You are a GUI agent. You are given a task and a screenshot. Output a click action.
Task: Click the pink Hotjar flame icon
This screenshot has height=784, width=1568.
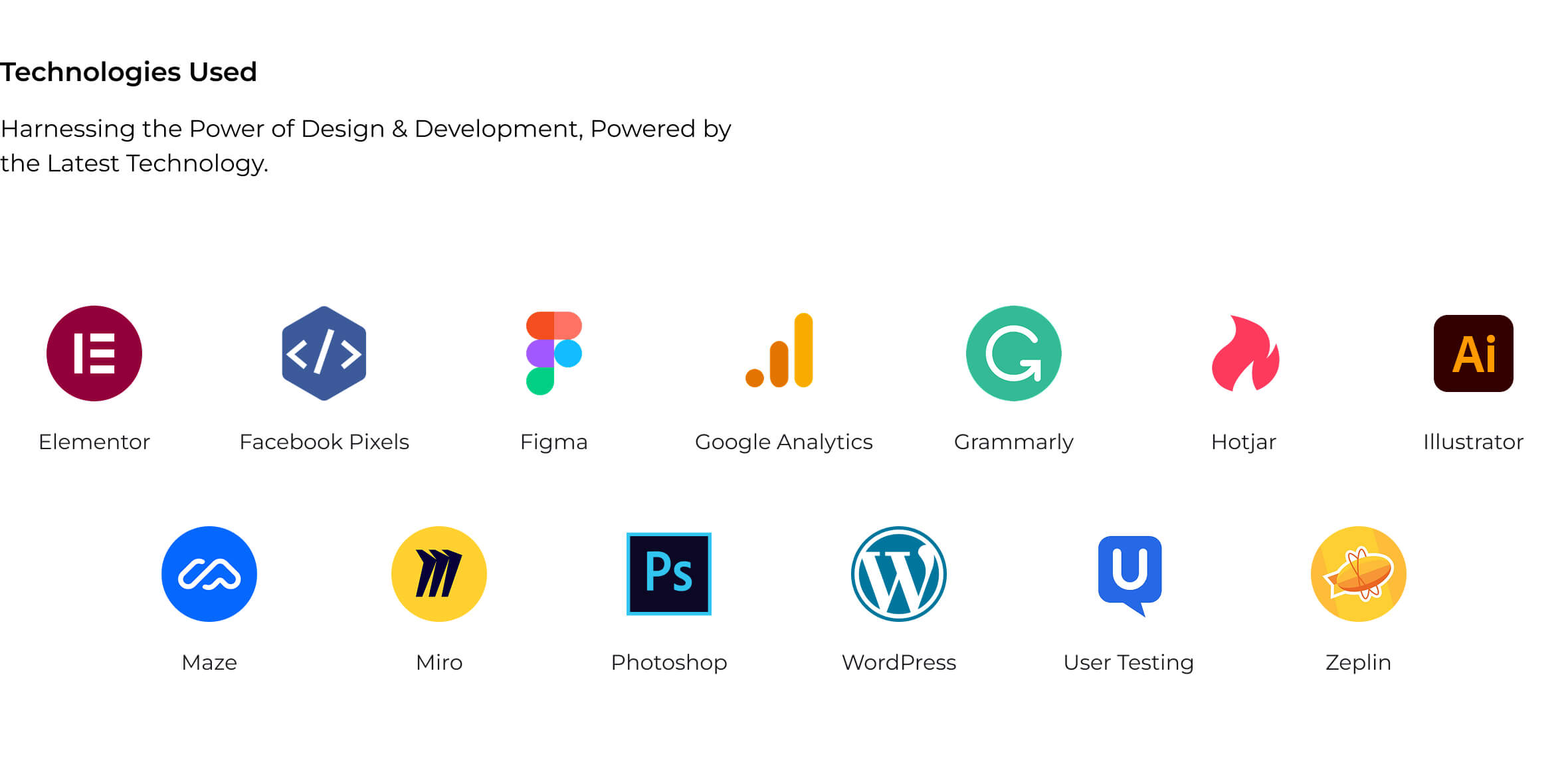[x=1244, y=353]
